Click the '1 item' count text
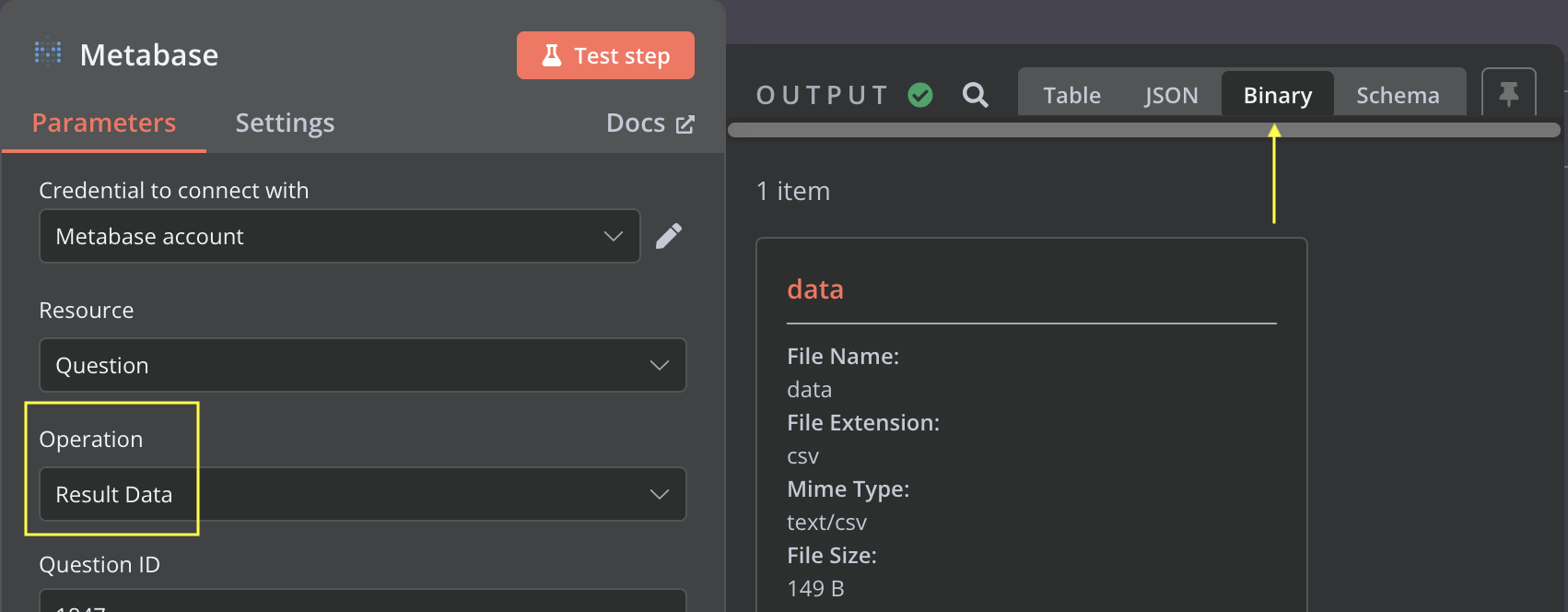 coord(793,191)
